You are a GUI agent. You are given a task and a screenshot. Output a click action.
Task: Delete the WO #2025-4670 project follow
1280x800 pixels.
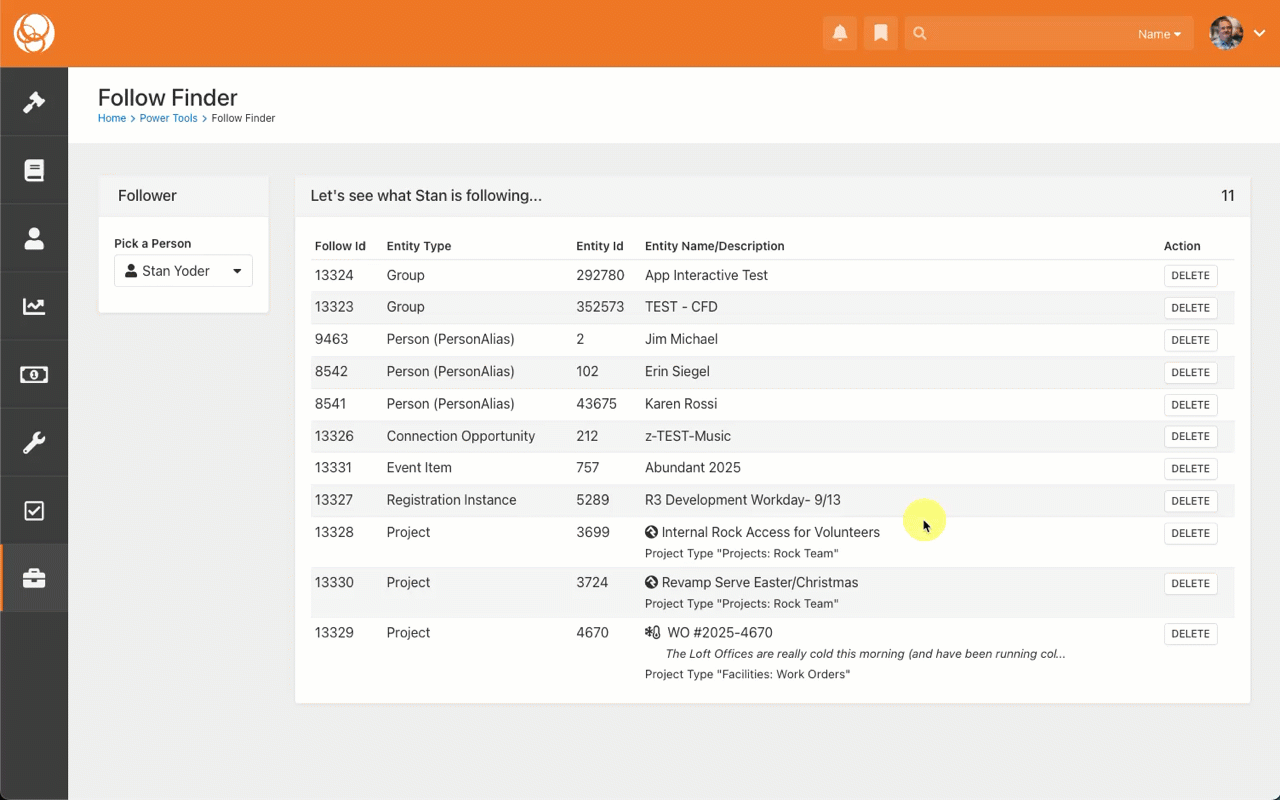1190,634
